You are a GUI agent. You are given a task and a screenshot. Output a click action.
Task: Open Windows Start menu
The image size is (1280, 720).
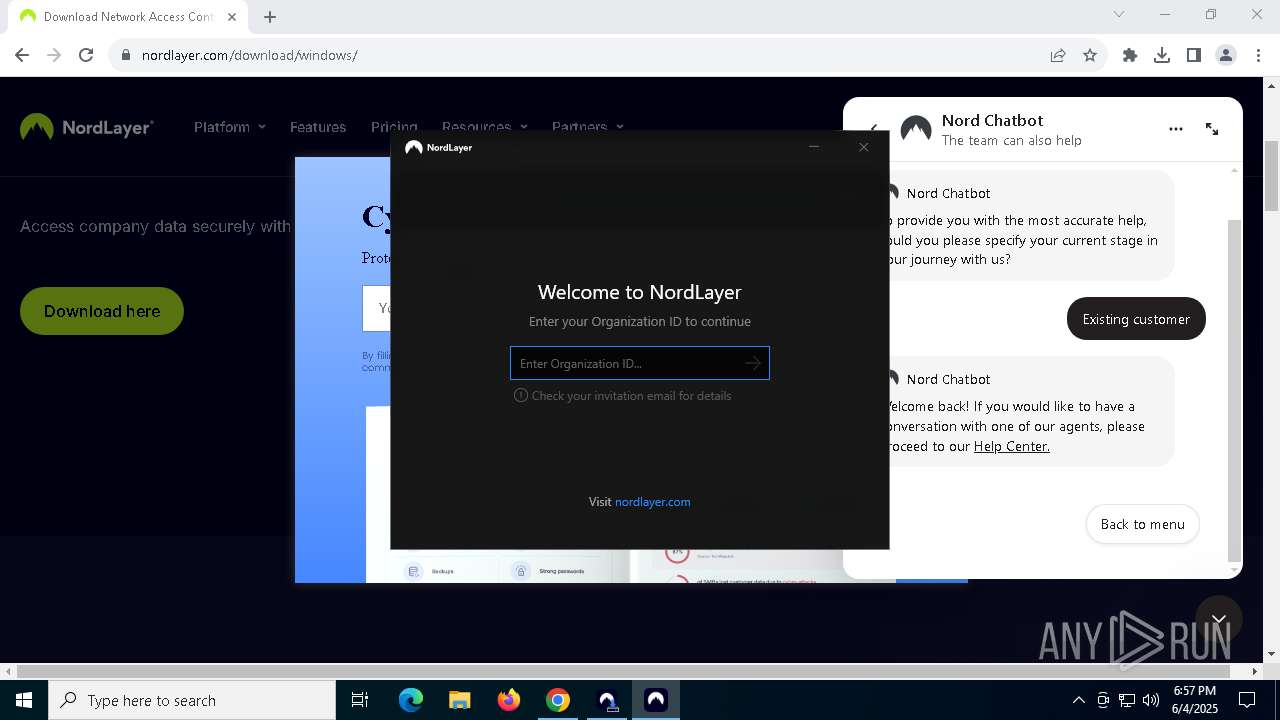(x=24, y=700)
